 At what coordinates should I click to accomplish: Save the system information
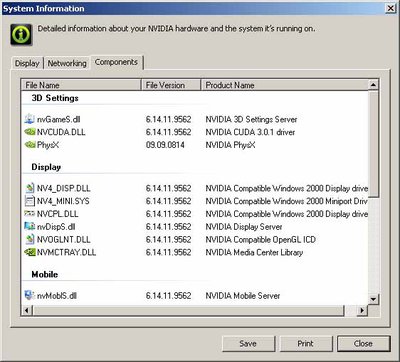[248, 344]
